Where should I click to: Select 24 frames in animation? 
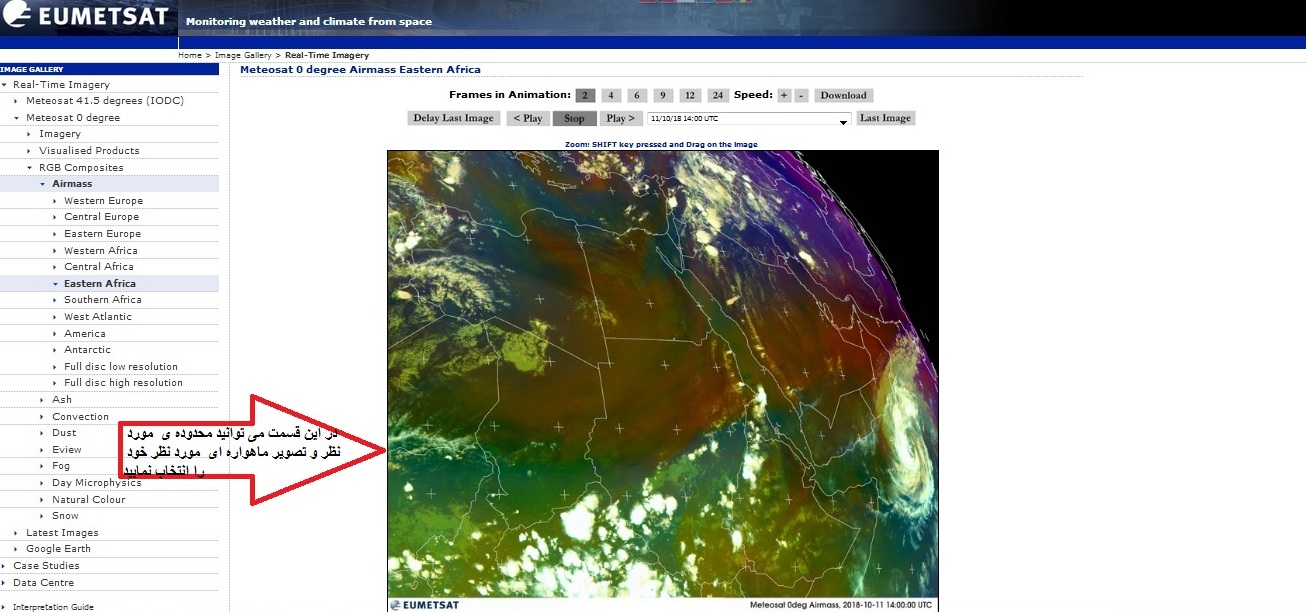(718, 96)
